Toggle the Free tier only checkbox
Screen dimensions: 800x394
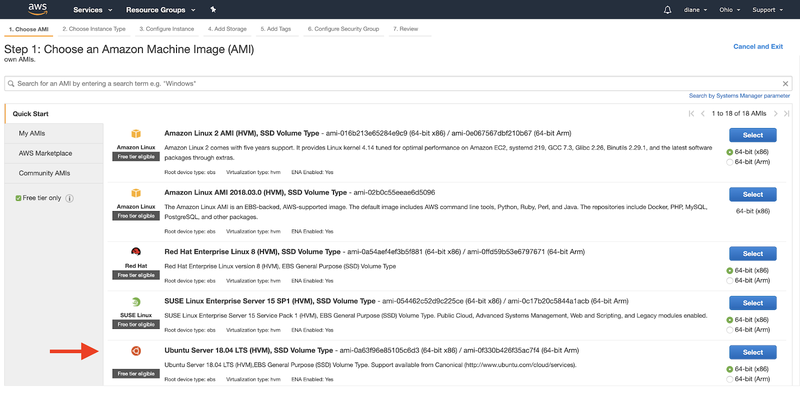pyautogui.click(x=18, y=198)
